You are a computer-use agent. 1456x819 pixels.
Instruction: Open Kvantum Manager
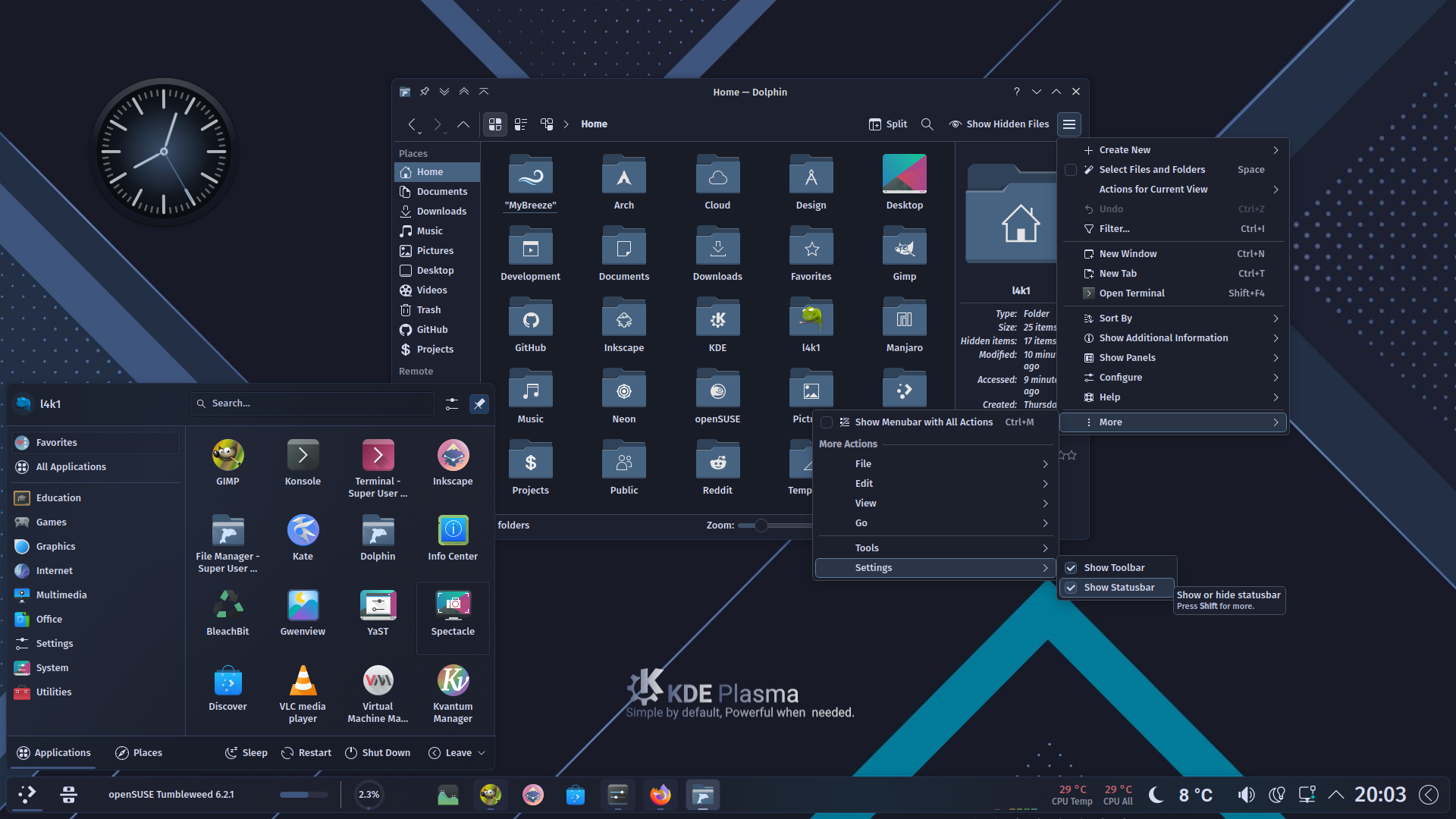coord(453,695)
